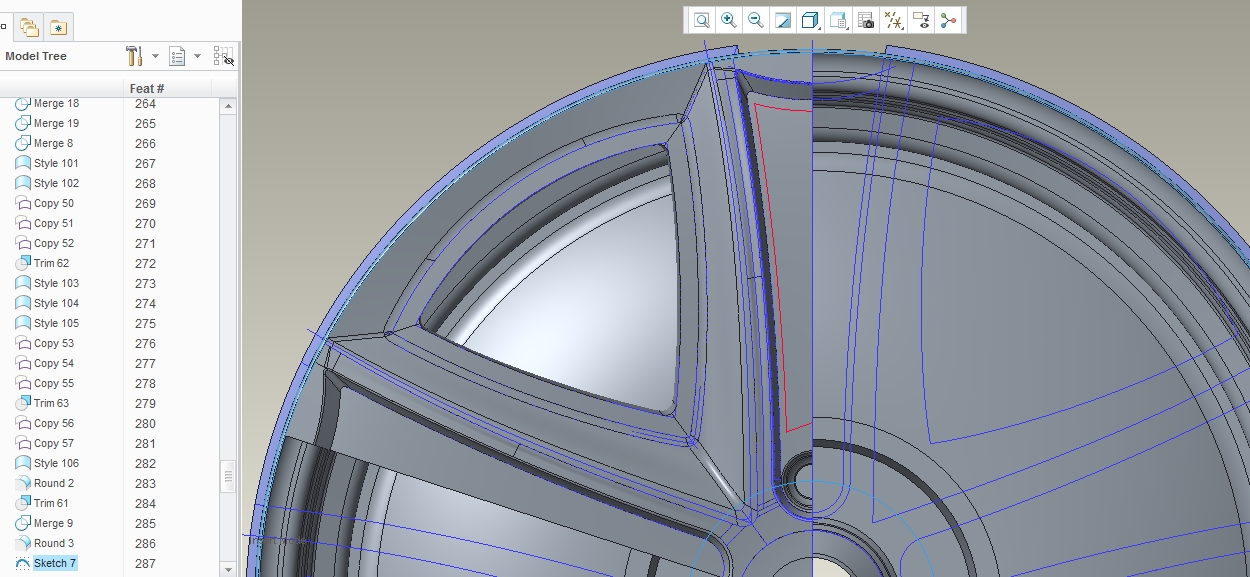Open the Saved Orientations dropdown
Image resolution: width=1250 pixels, height=577 pixels.
point(839,20)
